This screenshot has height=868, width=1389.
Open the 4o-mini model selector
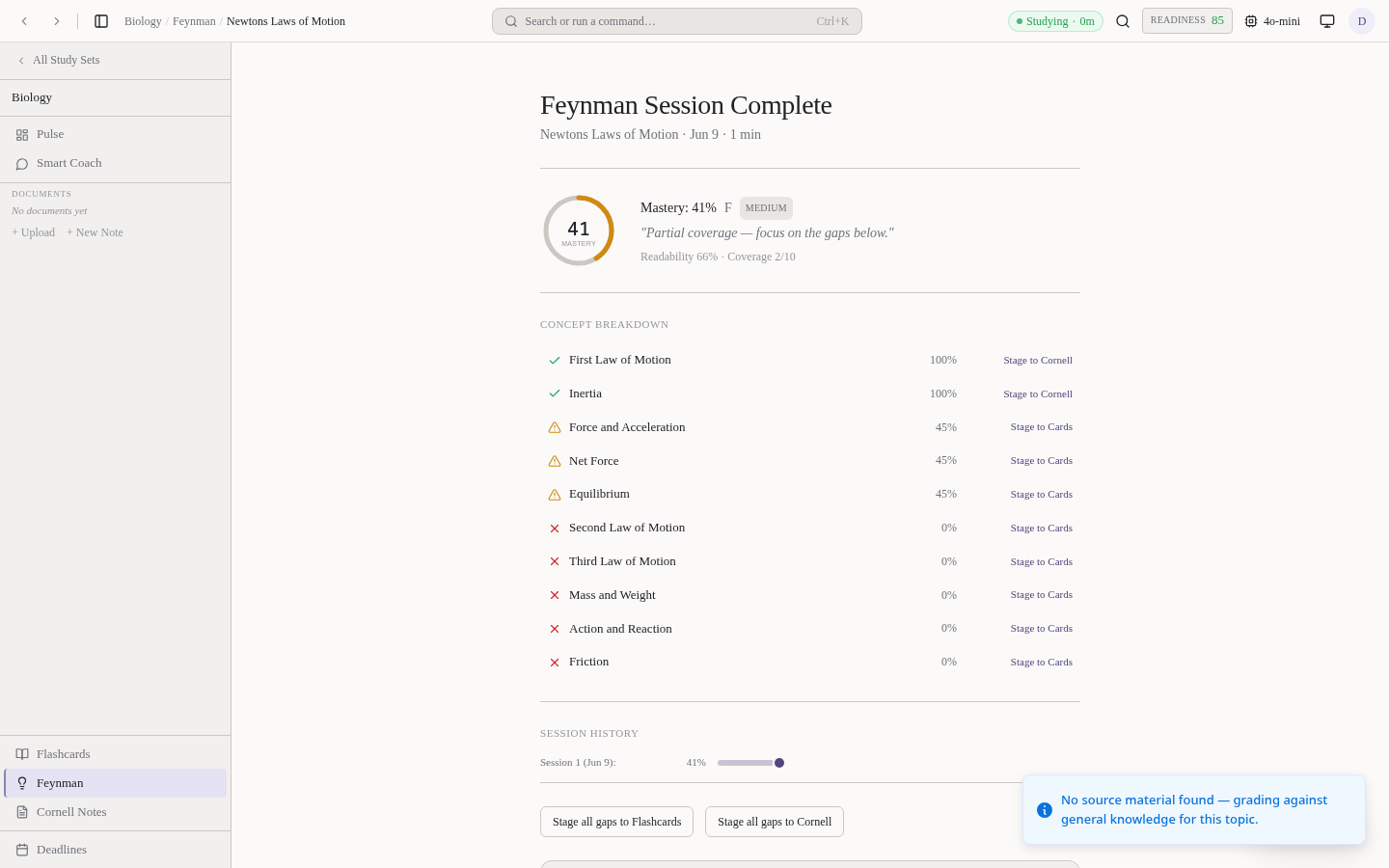tap(1272, 21)
